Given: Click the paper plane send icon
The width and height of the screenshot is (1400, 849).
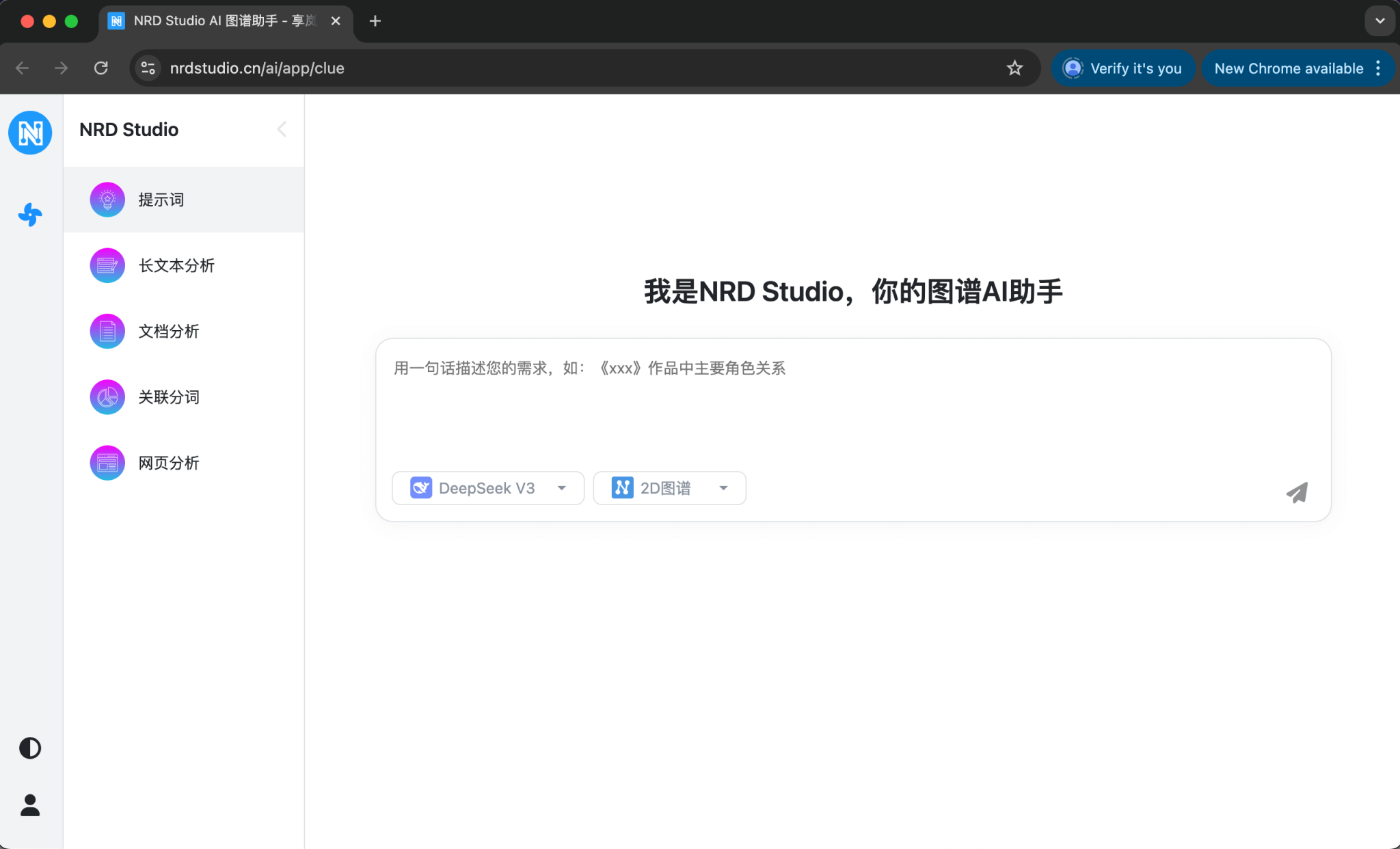Looking at the screenshot, I should pyautogui.click(x=1297, y=492).
